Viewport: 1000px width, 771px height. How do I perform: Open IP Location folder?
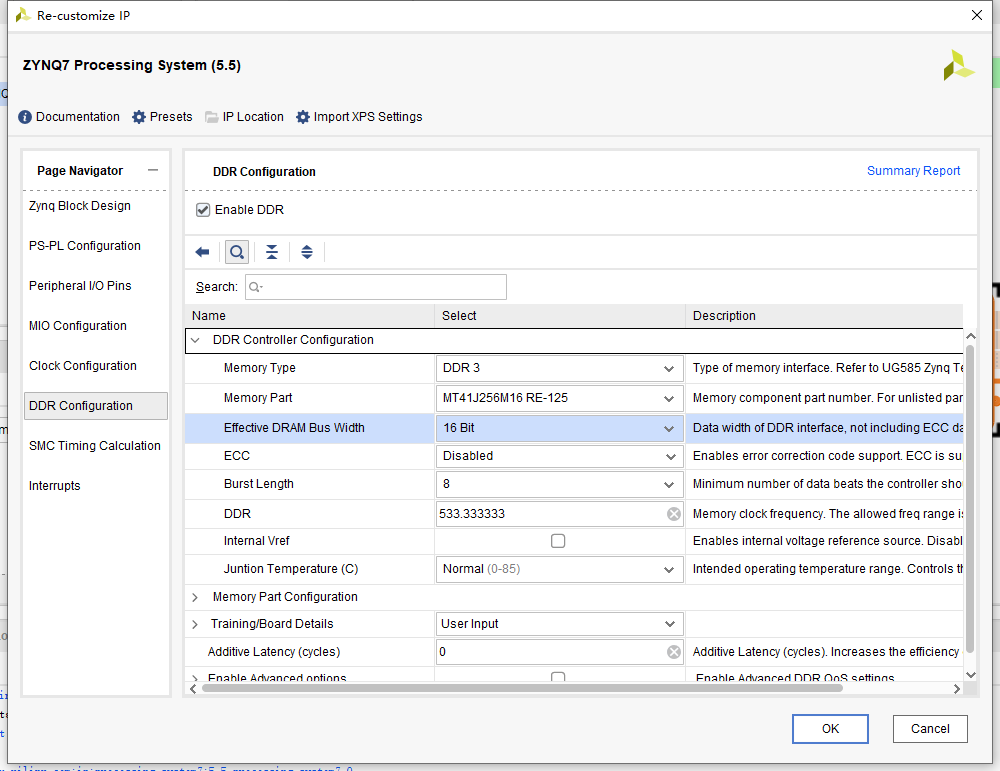pyautogui.click(x=212, y=117)
